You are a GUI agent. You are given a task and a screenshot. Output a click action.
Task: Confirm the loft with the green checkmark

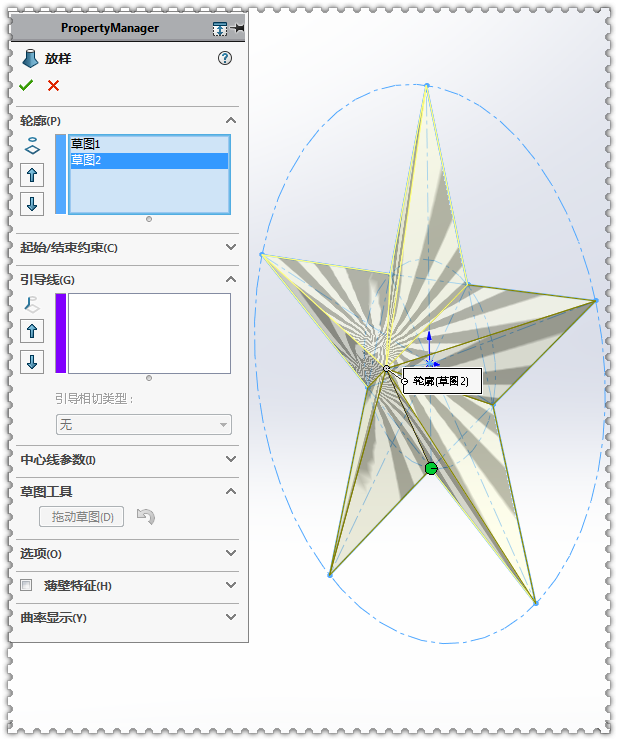(x=26, y=86)
